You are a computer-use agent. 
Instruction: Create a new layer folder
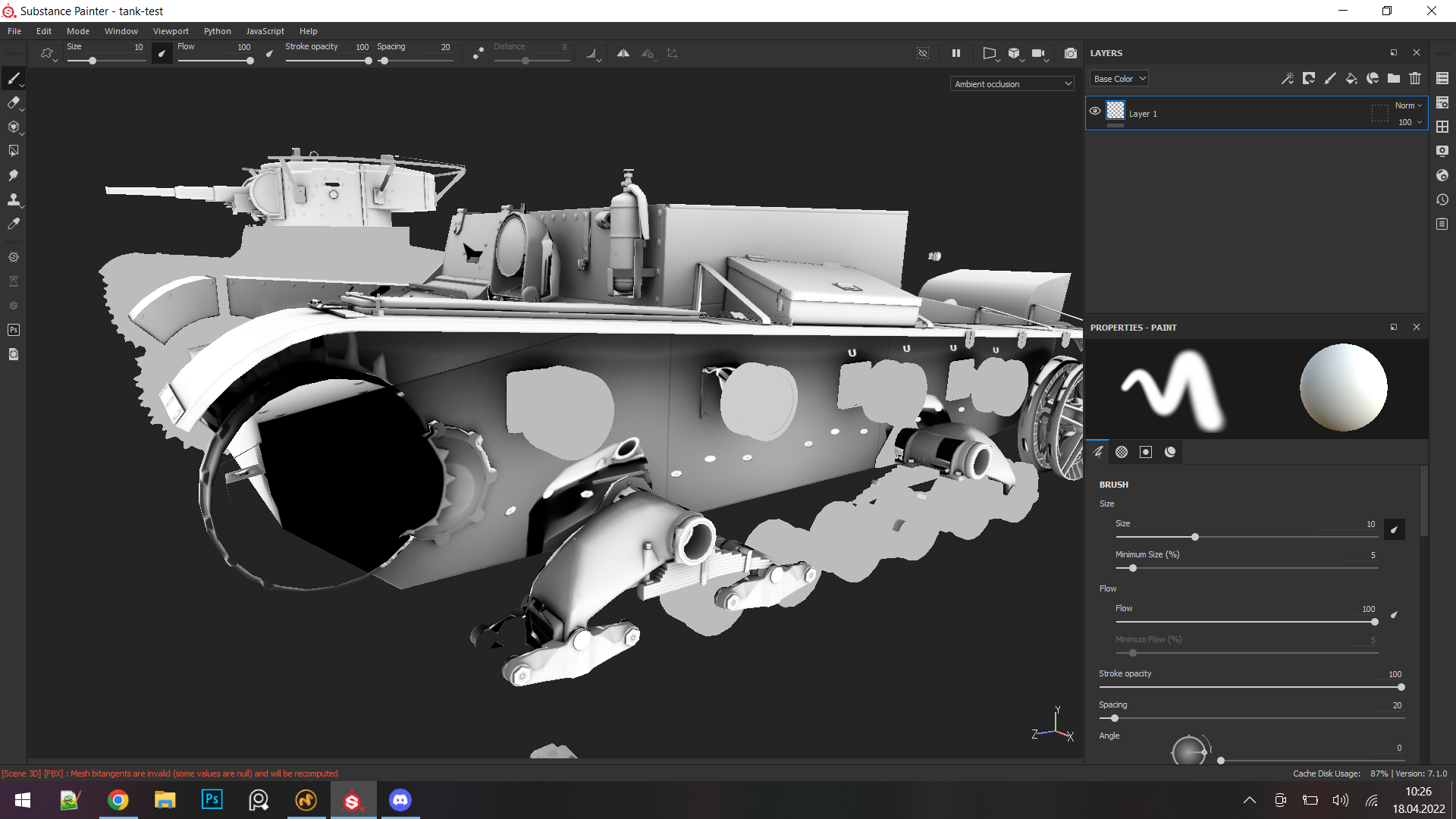tap(1394, 78)
